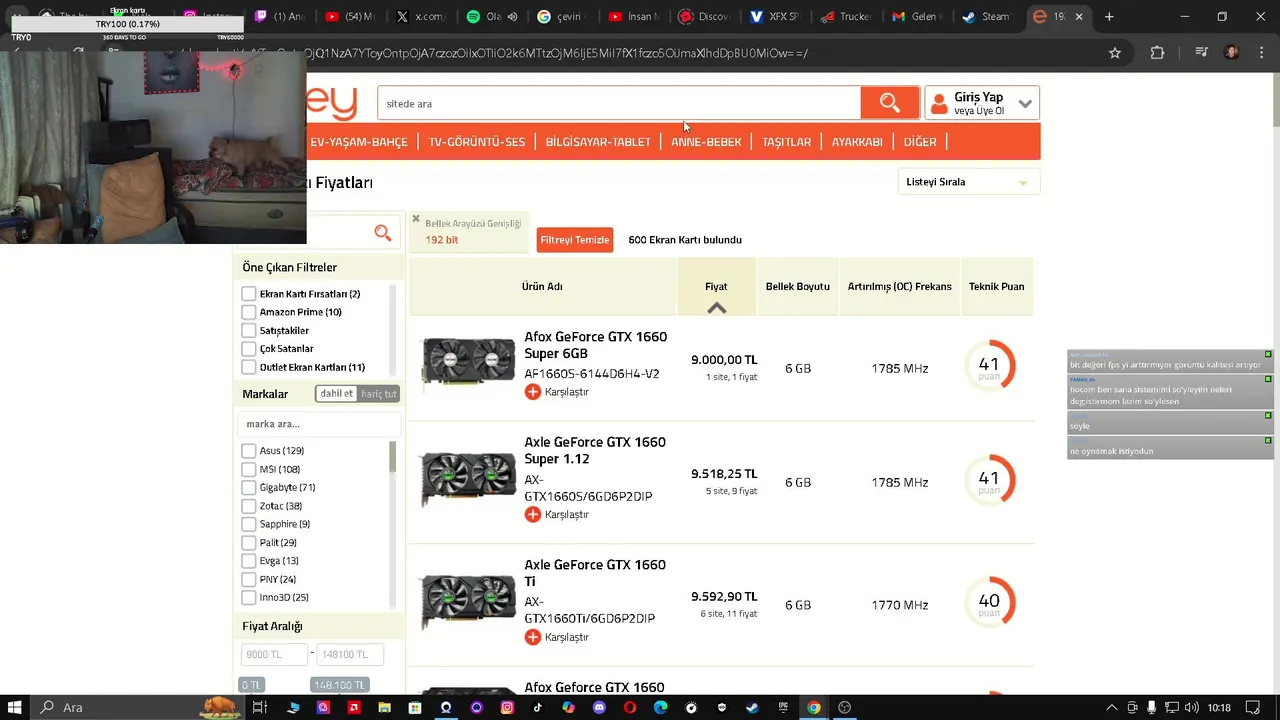1280x720 pixels.
Task: Sort by the Teknik Puan column header
Action: [x=996, y=286]
